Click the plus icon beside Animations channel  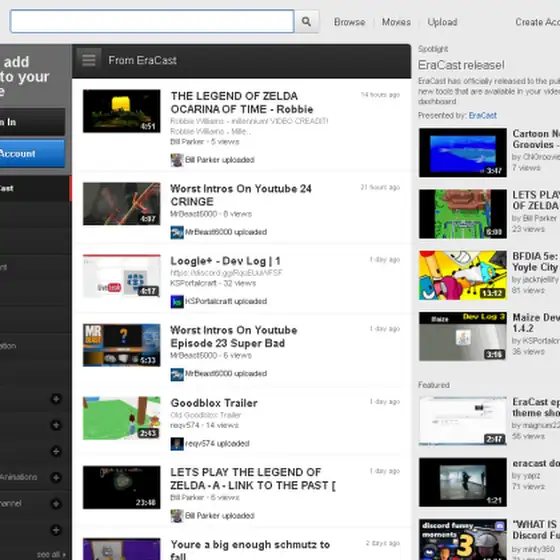click(x=56, y=477)
